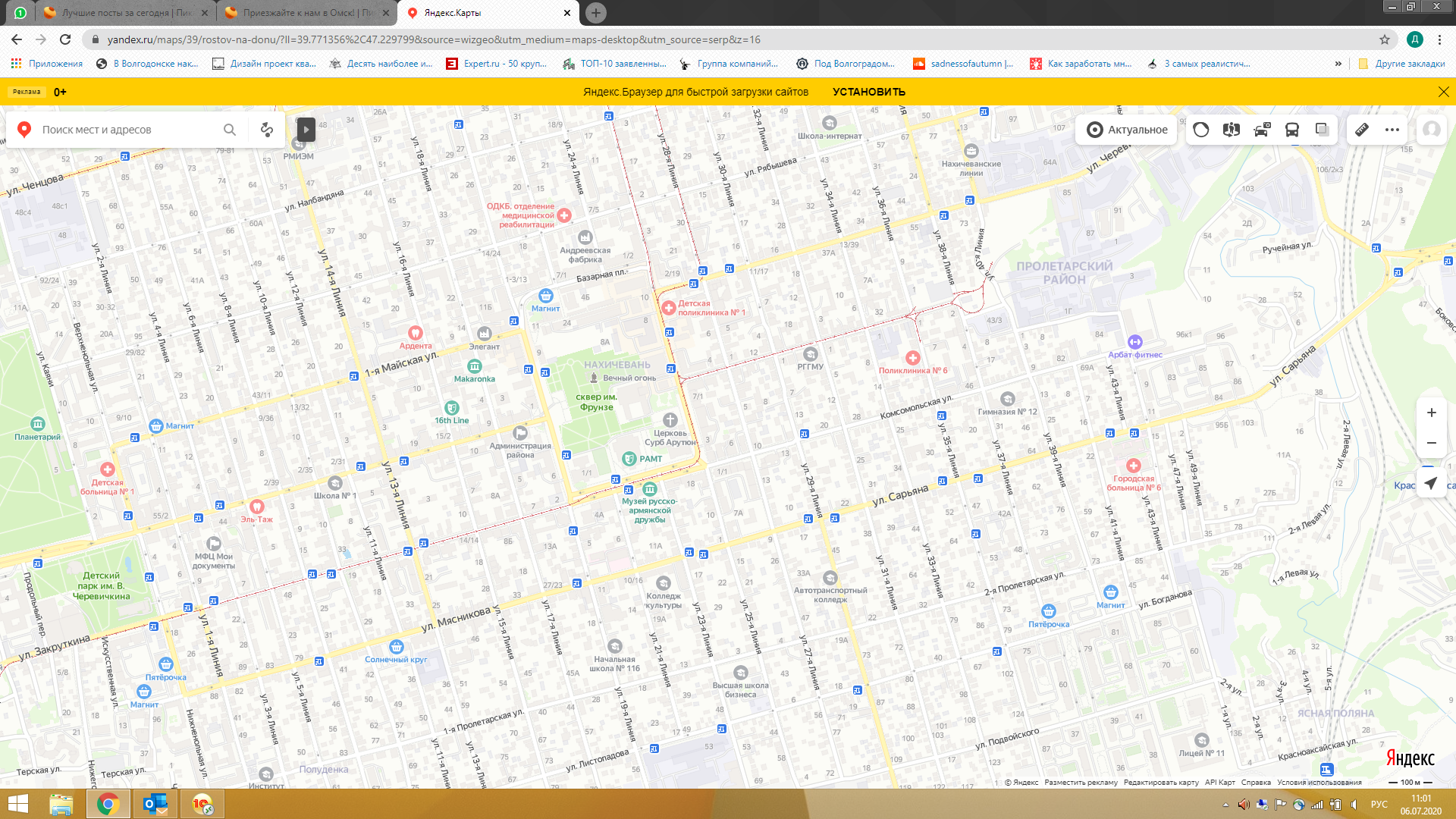Toggle the traffic layer icon
Viewport: 1456px width, 819px height.
click(1200, 130)
